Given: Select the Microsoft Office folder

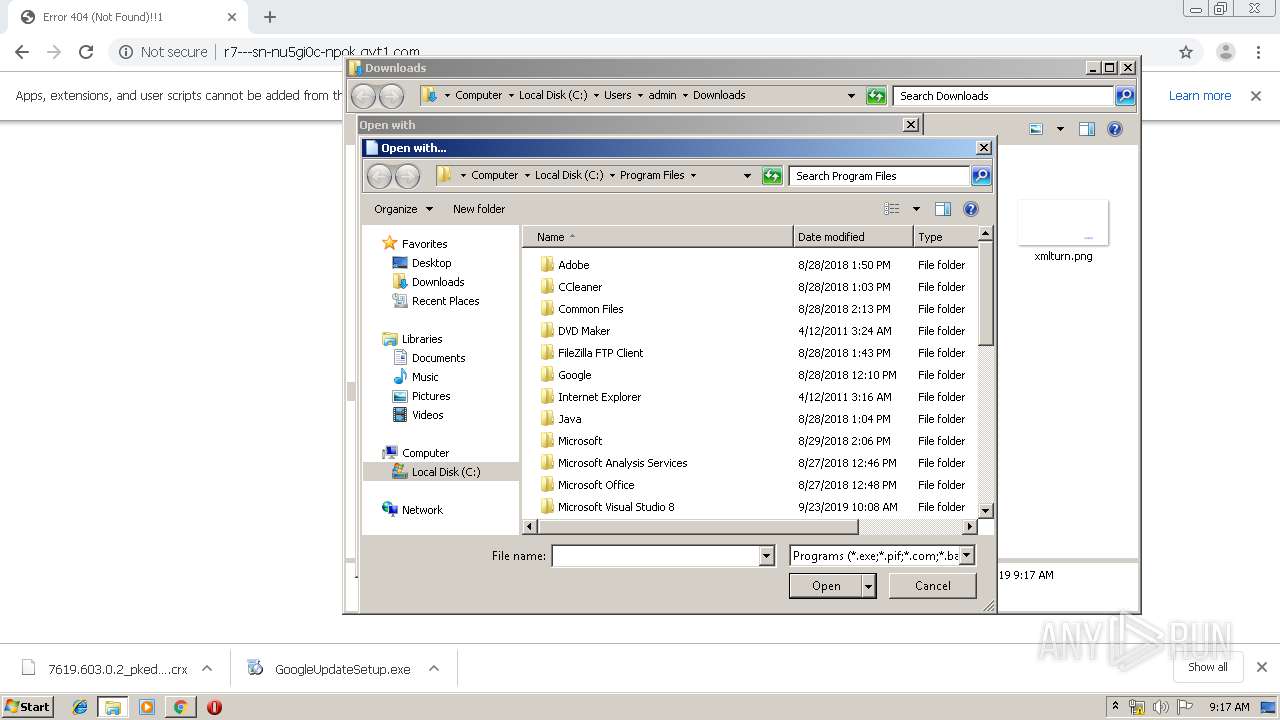Looking at the screenshot, I should click(596, 485).
